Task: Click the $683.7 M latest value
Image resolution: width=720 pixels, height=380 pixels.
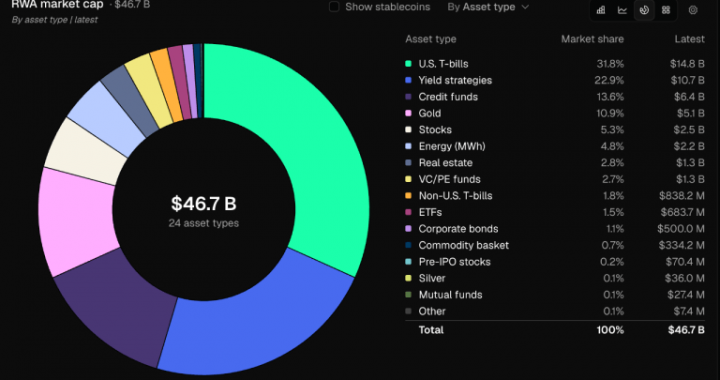Action: [x=682, y=212]
